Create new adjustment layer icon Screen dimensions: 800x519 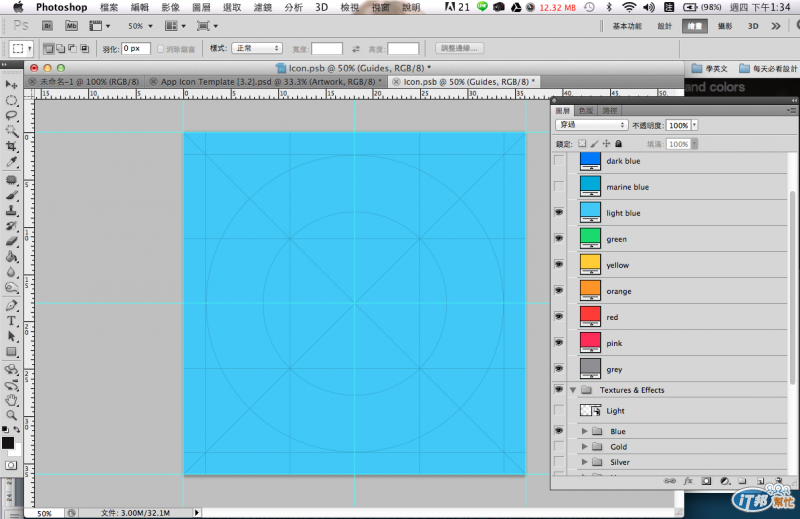[x=724, y=481]
